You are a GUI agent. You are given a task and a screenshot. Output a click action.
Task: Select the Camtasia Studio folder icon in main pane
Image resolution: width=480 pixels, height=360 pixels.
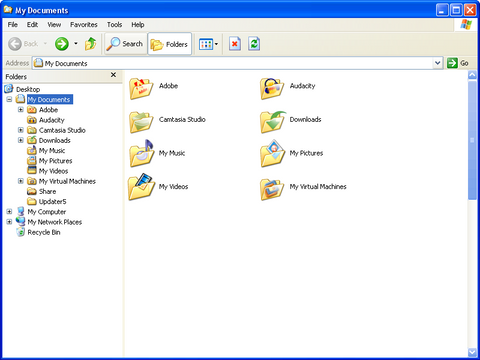(x=141, y=122)
